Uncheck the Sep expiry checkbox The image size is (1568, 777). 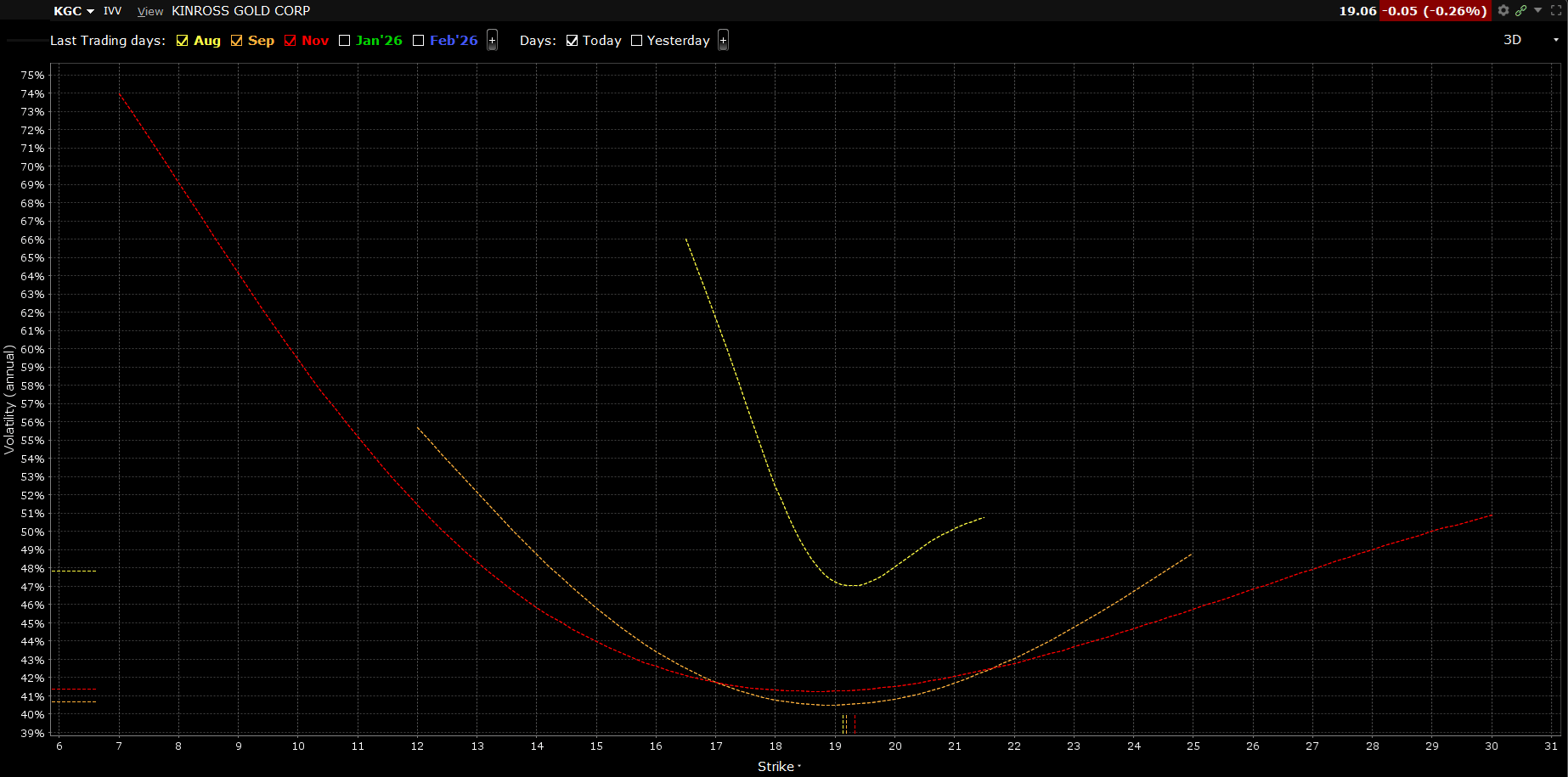coord(236,41)
